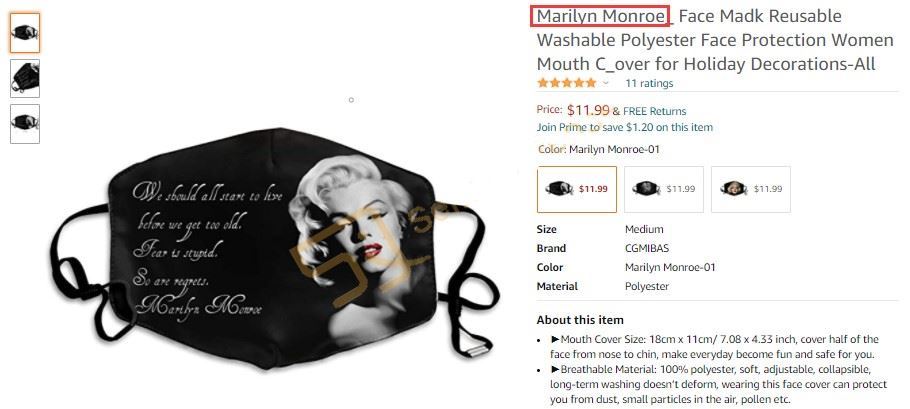Viewport: 910px width, 409px height.
Task: Choose the third mask color swatch
Action: point(751,189)
